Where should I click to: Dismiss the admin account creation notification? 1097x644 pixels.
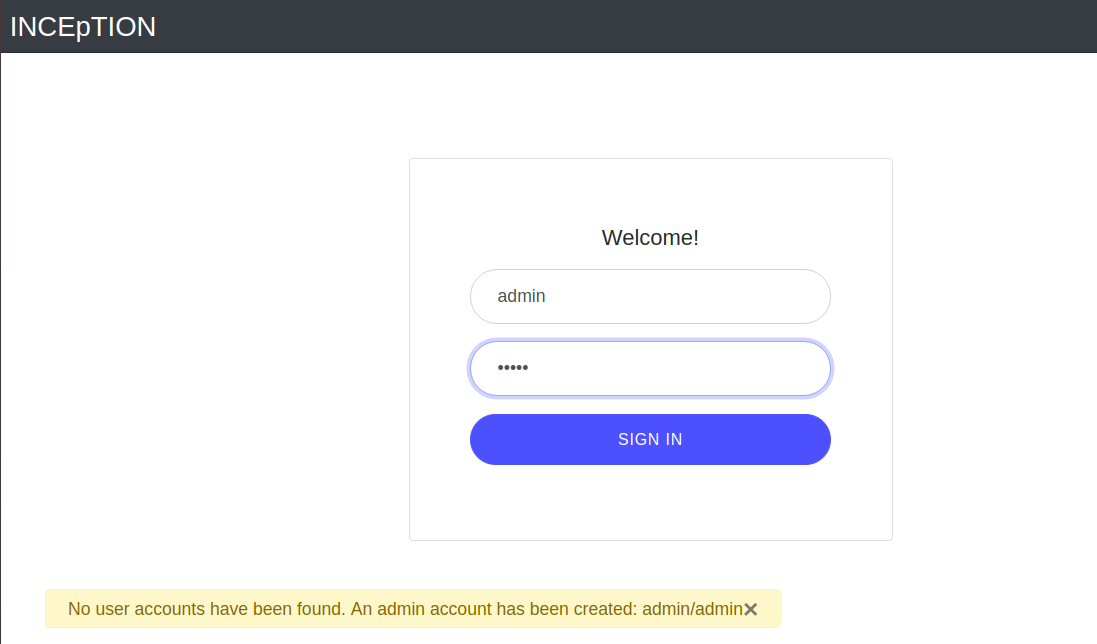click(751, 608)
